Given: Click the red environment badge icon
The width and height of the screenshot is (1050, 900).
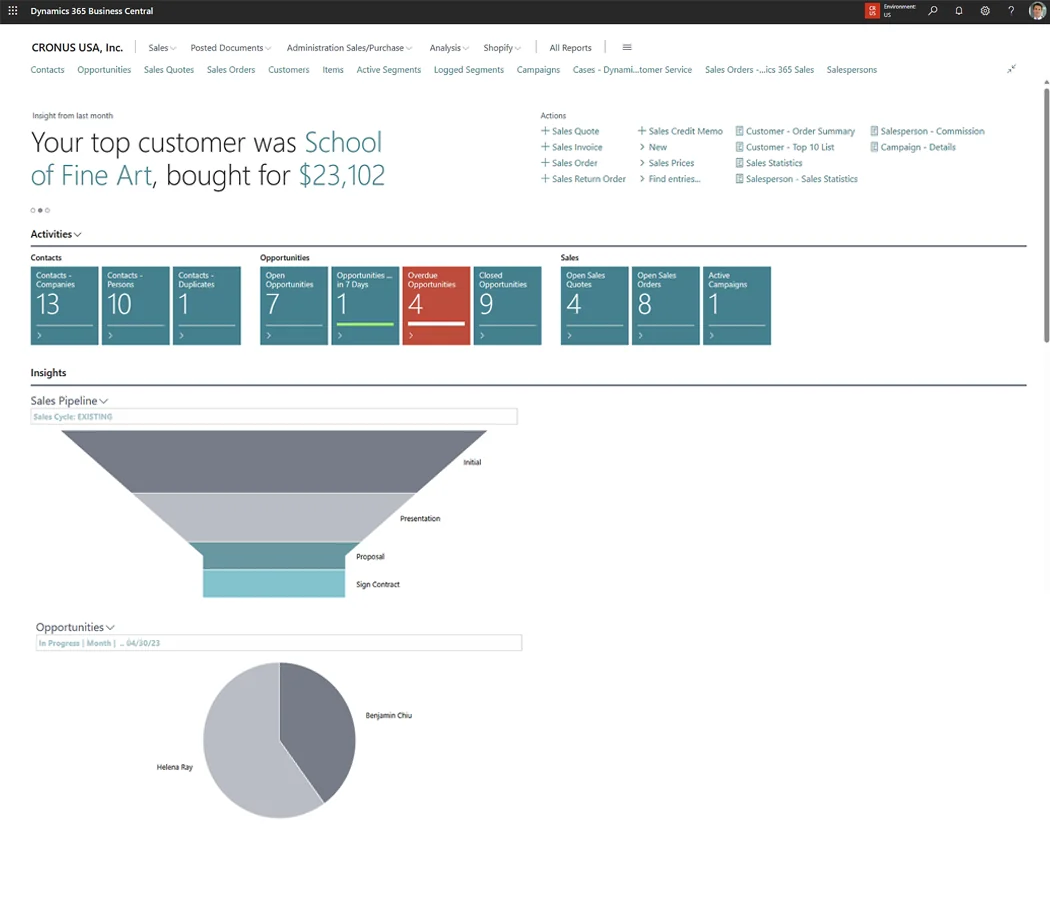Looking at the screenshot, I should 872,11.
